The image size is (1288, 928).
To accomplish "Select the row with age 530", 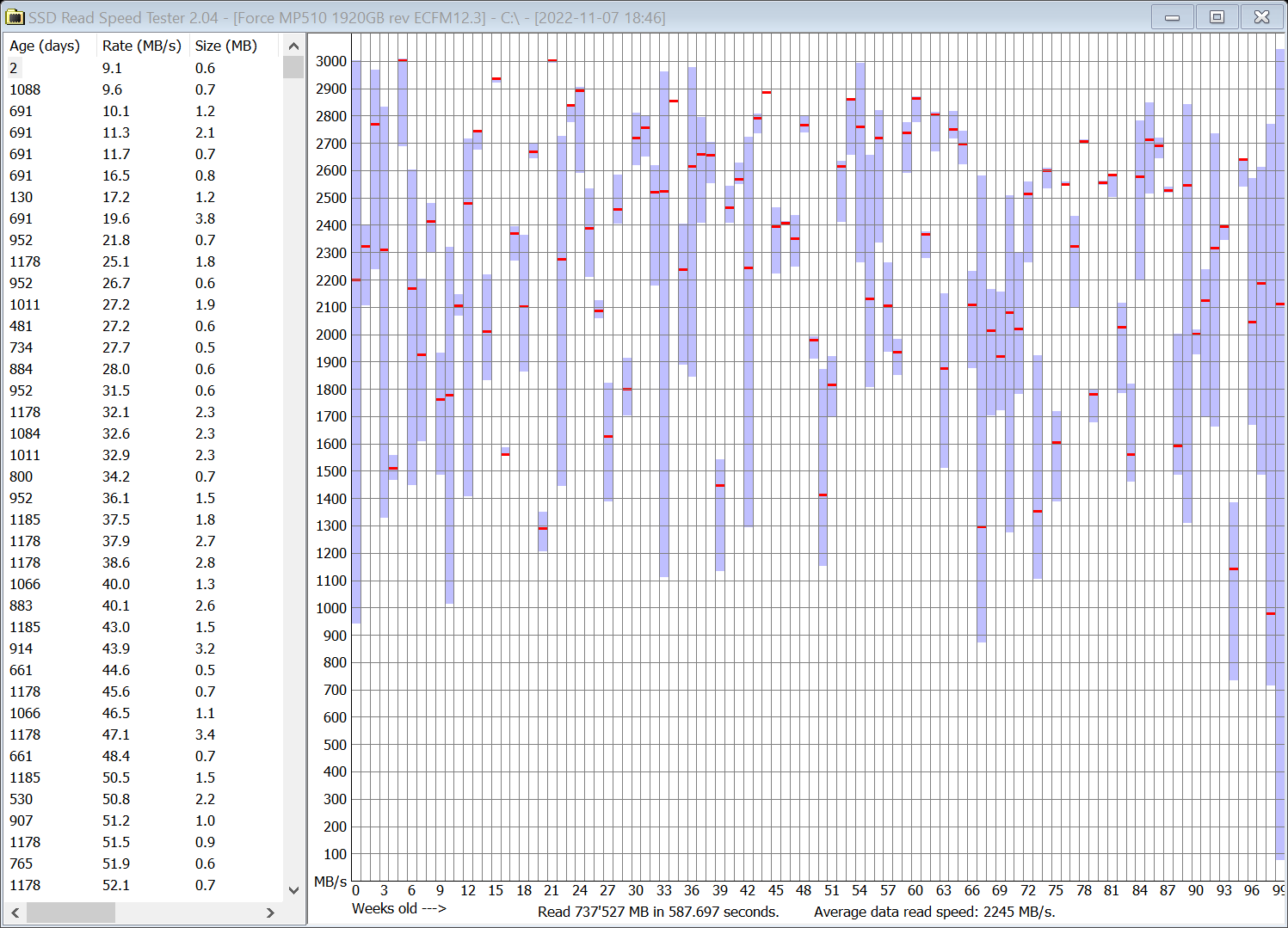I will [x=144, y=799].
